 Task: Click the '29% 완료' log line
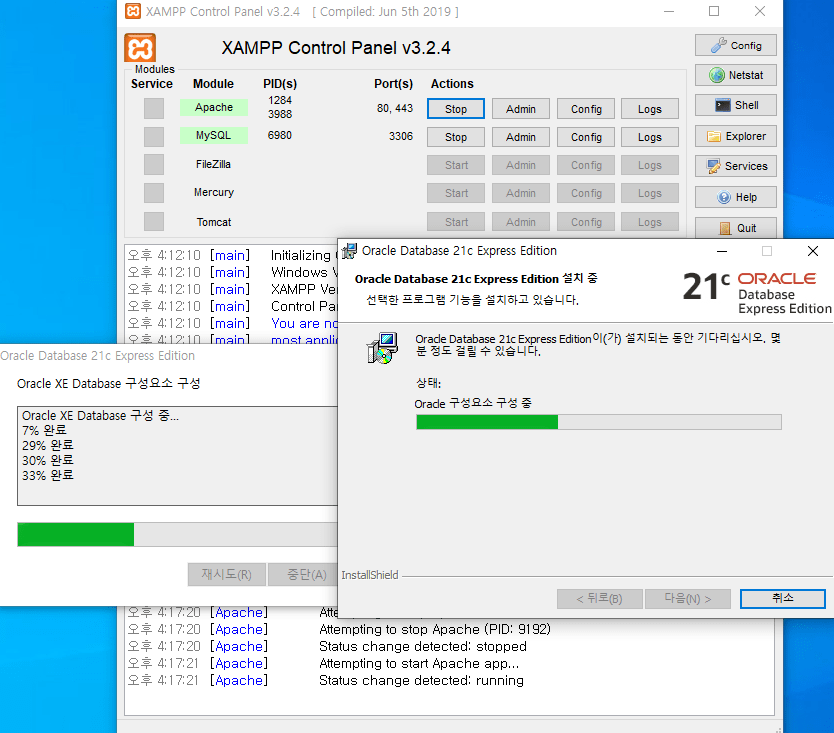[x=48, y=445]
